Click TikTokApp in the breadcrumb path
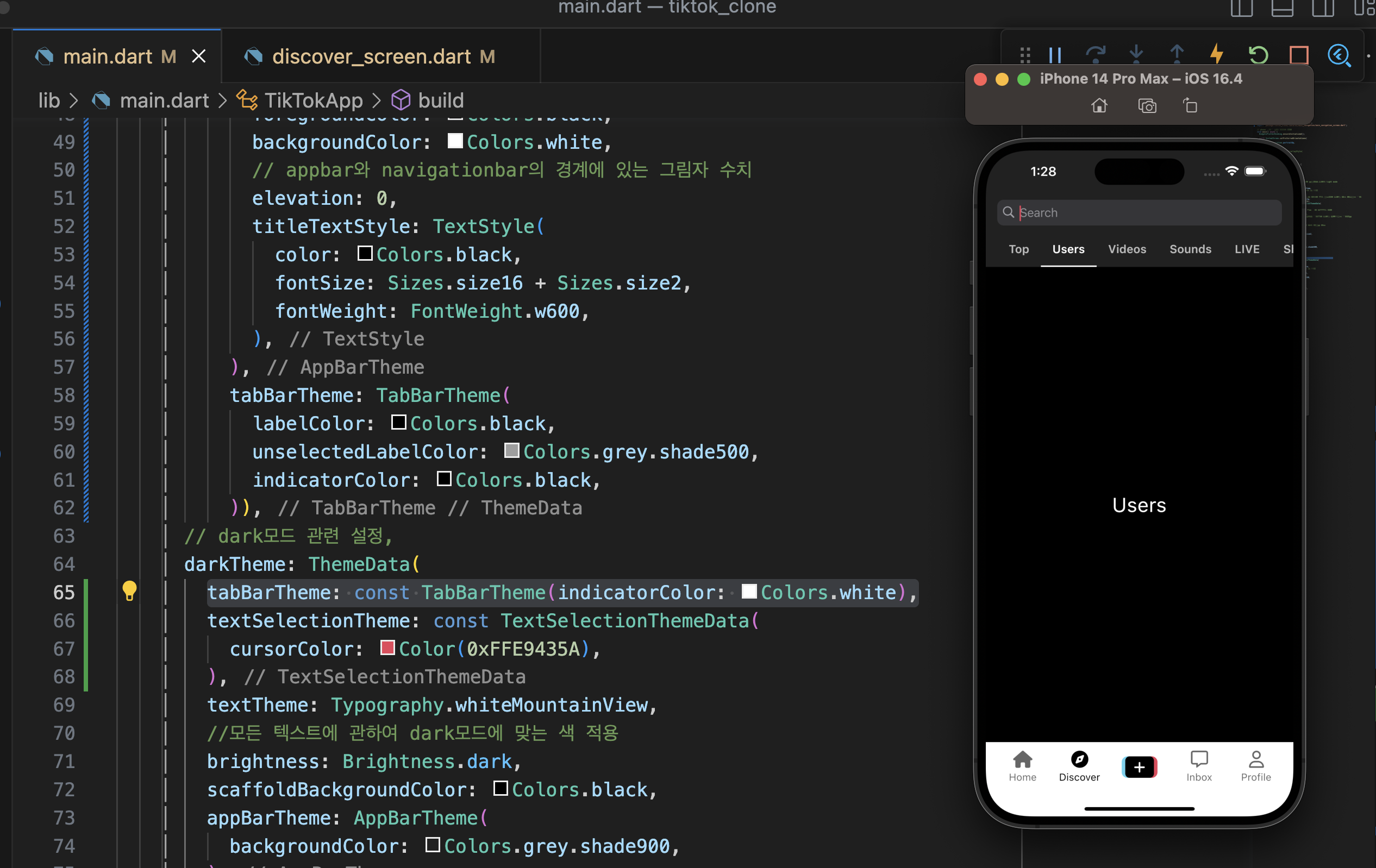 coord(313,100)
